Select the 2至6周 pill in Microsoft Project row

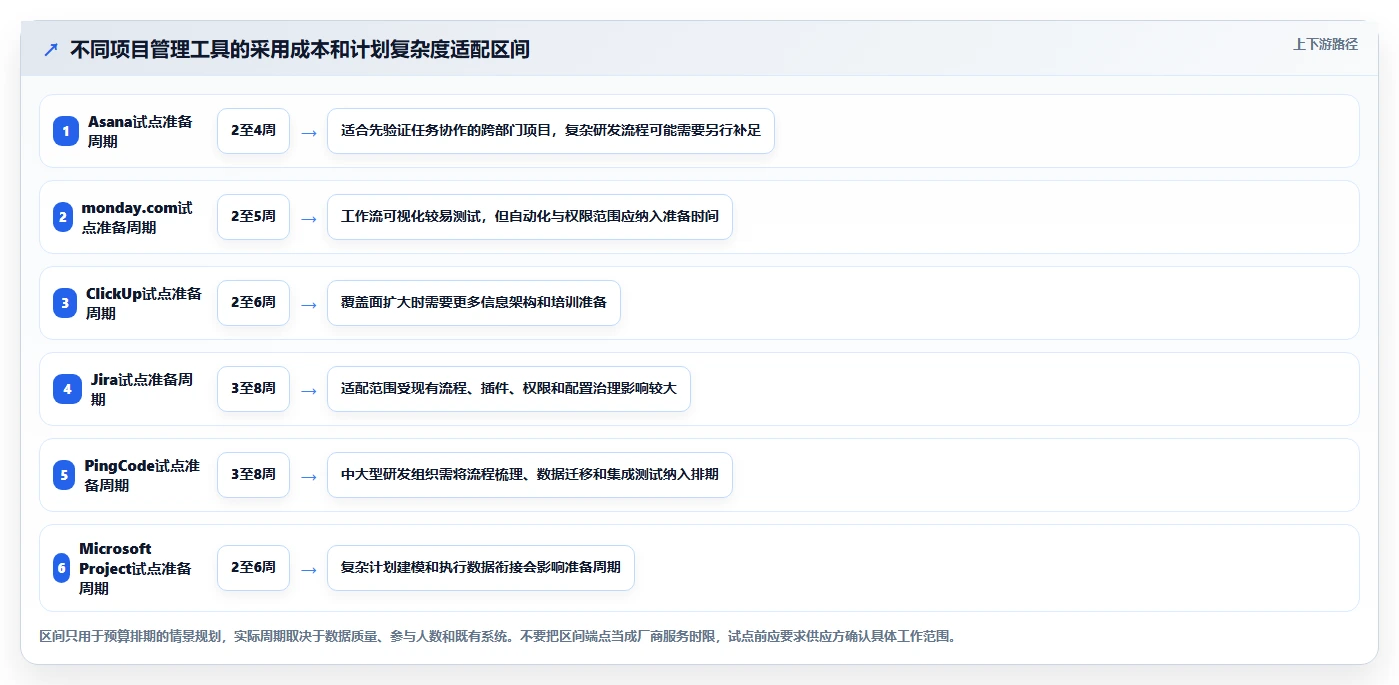tap(253, 568)
